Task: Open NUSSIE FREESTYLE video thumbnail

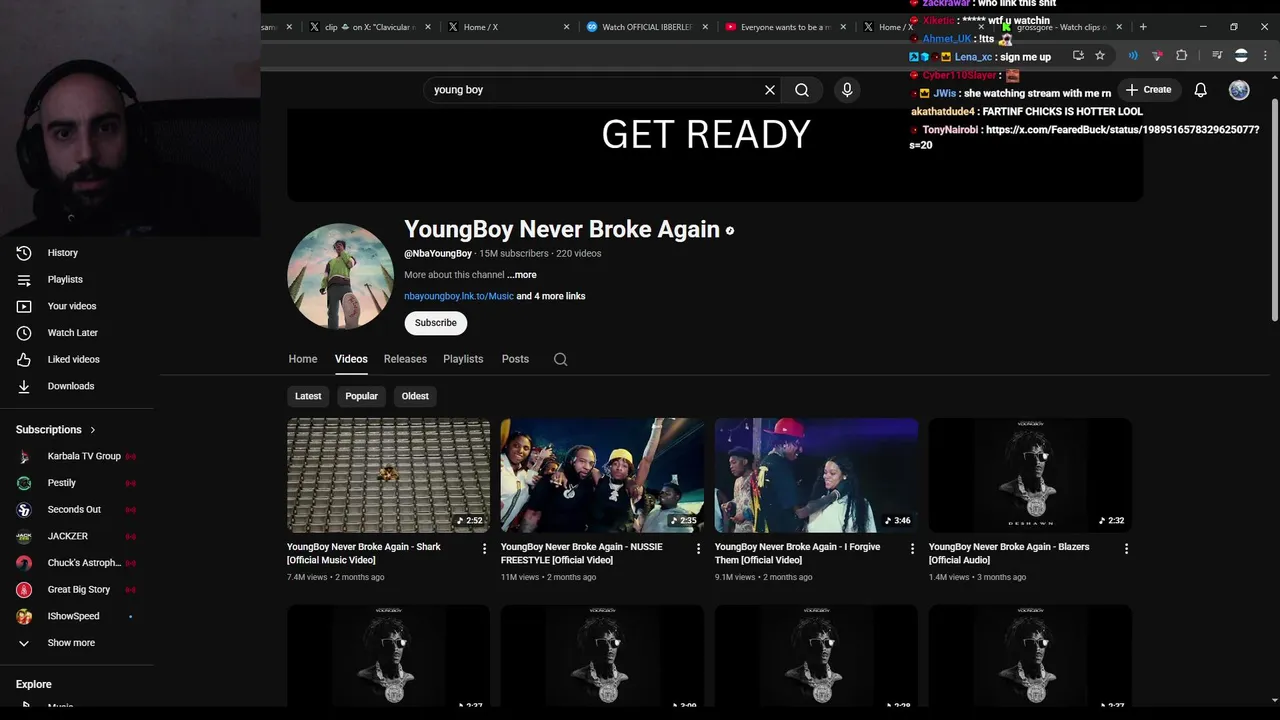Action: [x=603, y=475]
